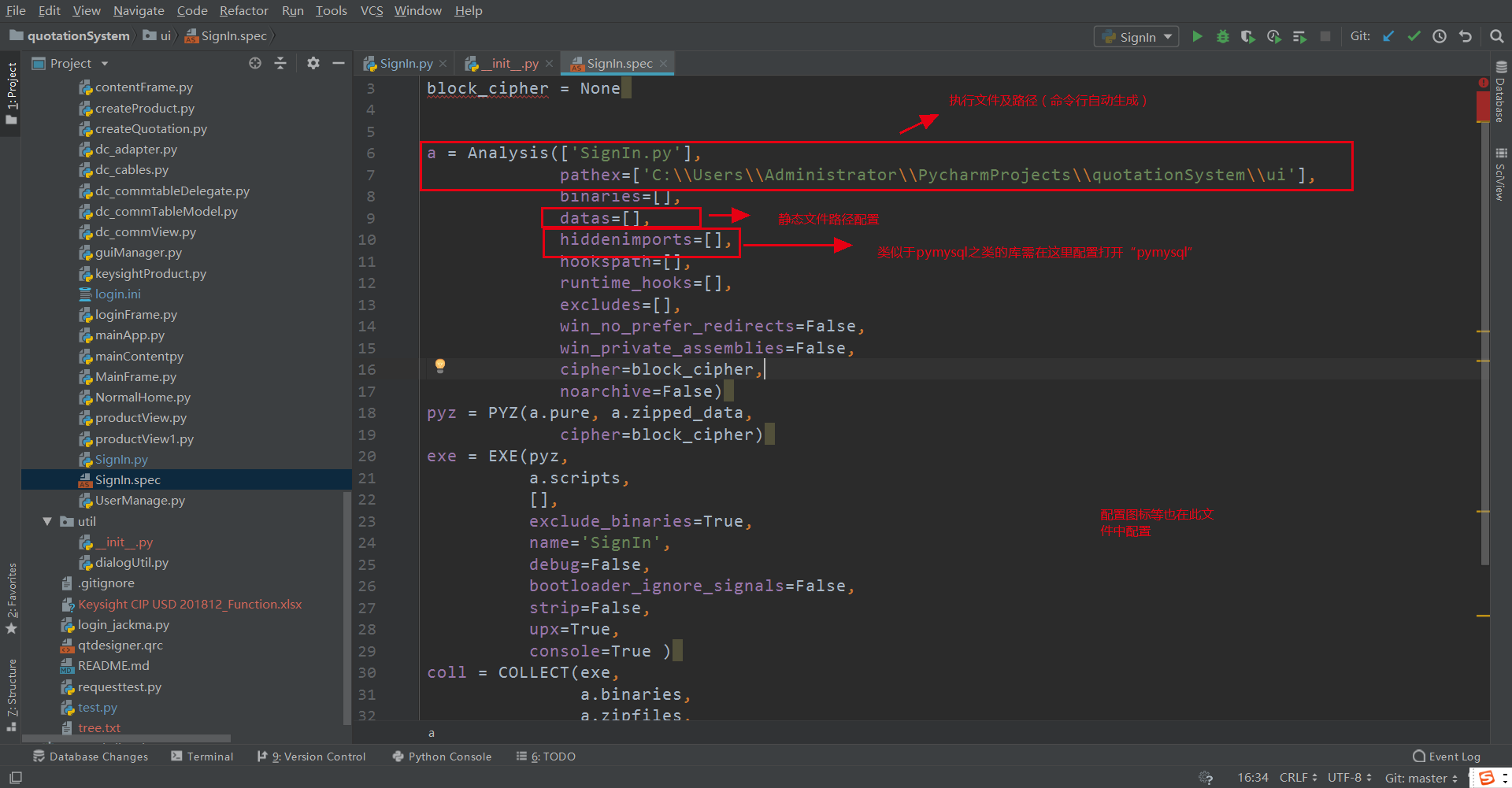Commit changes with Git checkmark icon

[x=1414, y=36]
